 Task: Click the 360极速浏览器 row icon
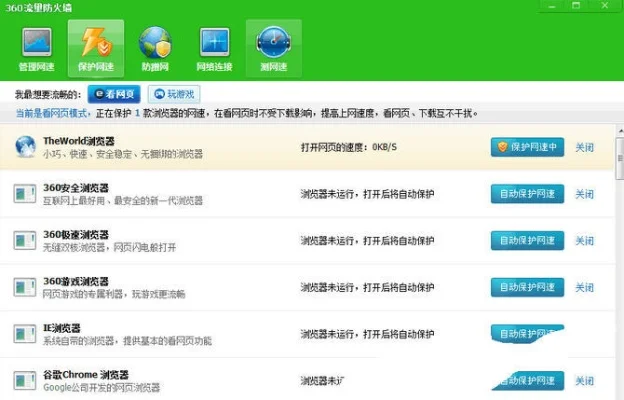point(25,240)
